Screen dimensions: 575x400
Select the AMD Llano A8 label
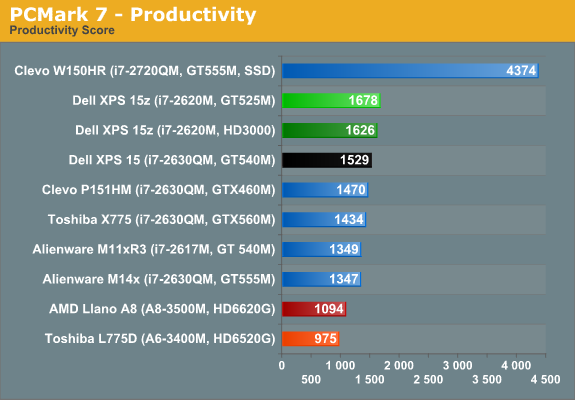[x=162, y=309]
